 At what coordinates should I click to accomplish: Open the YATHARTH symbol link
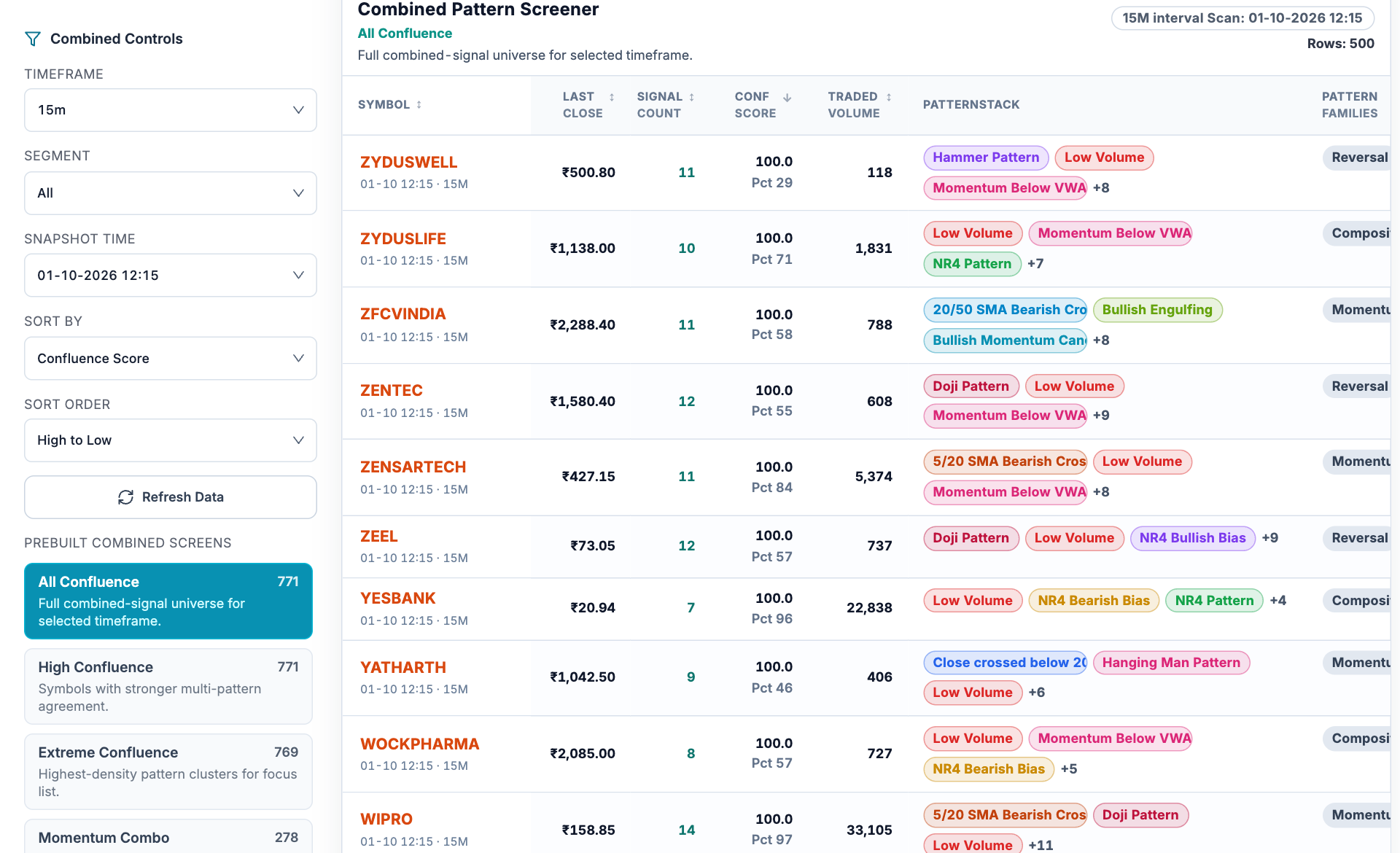403,668
